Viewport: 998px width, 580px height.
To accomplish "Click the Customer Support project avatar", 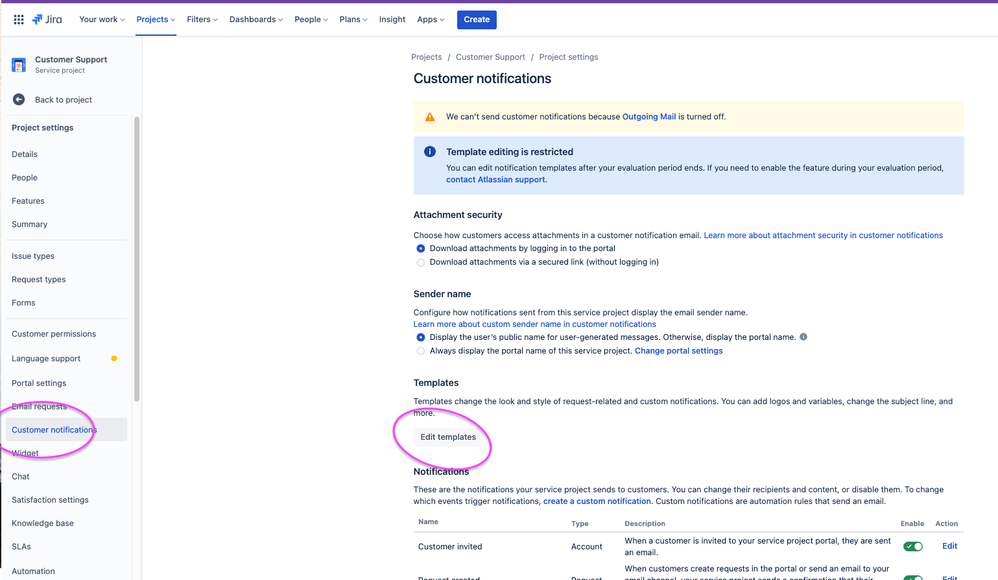I will pyautogui.click(x=17, y=63).
